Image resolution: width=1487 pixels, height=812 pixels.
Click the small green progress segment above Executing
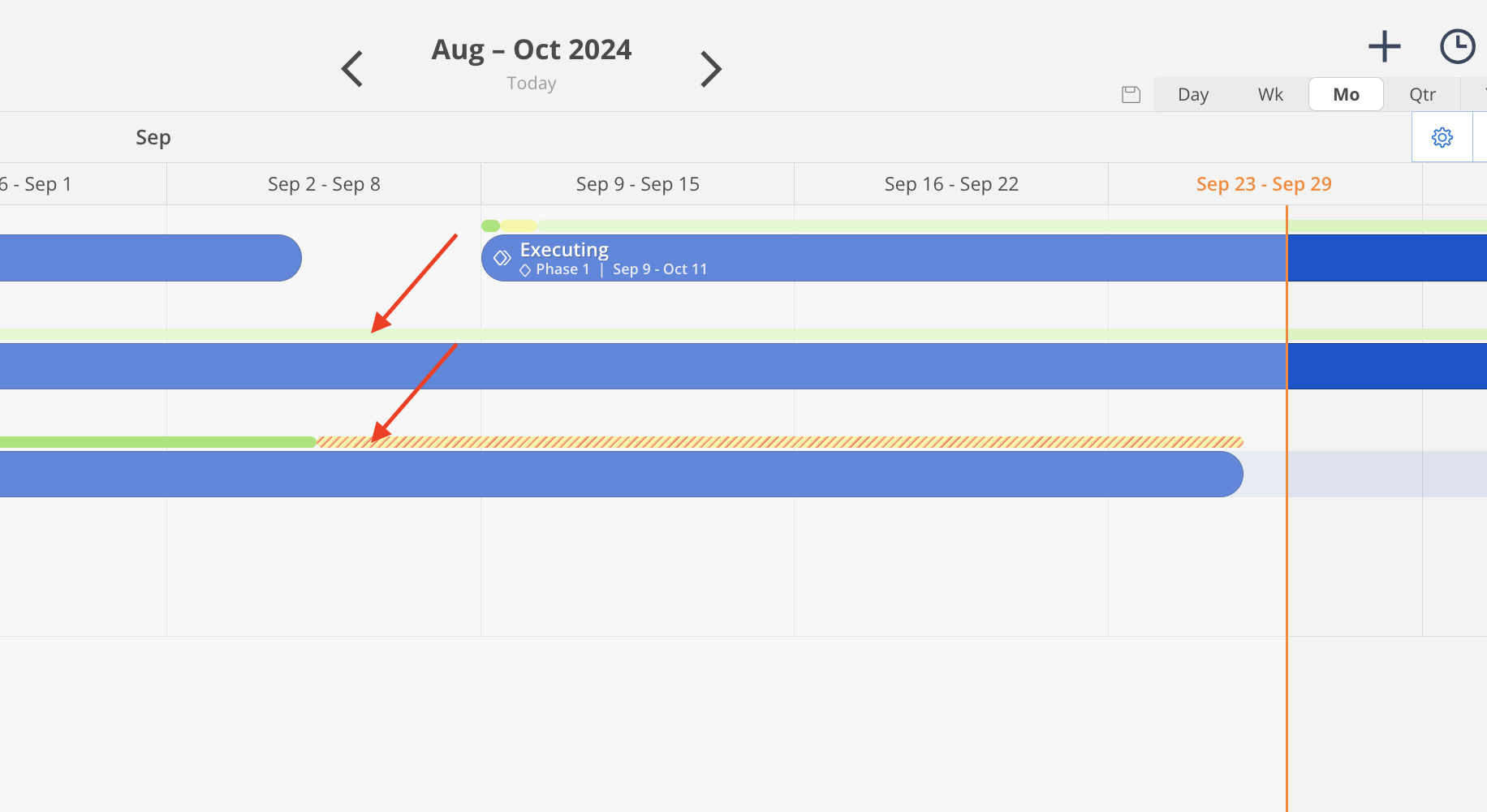490,226
